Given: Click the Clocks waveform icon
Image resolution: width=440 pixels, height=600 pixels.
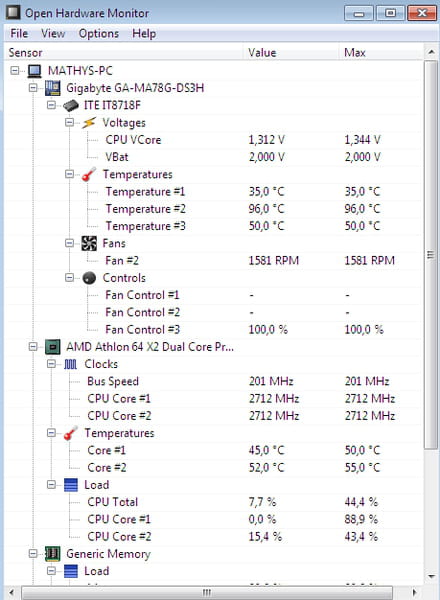Looking at the screenshot, I should pos(70,364).
